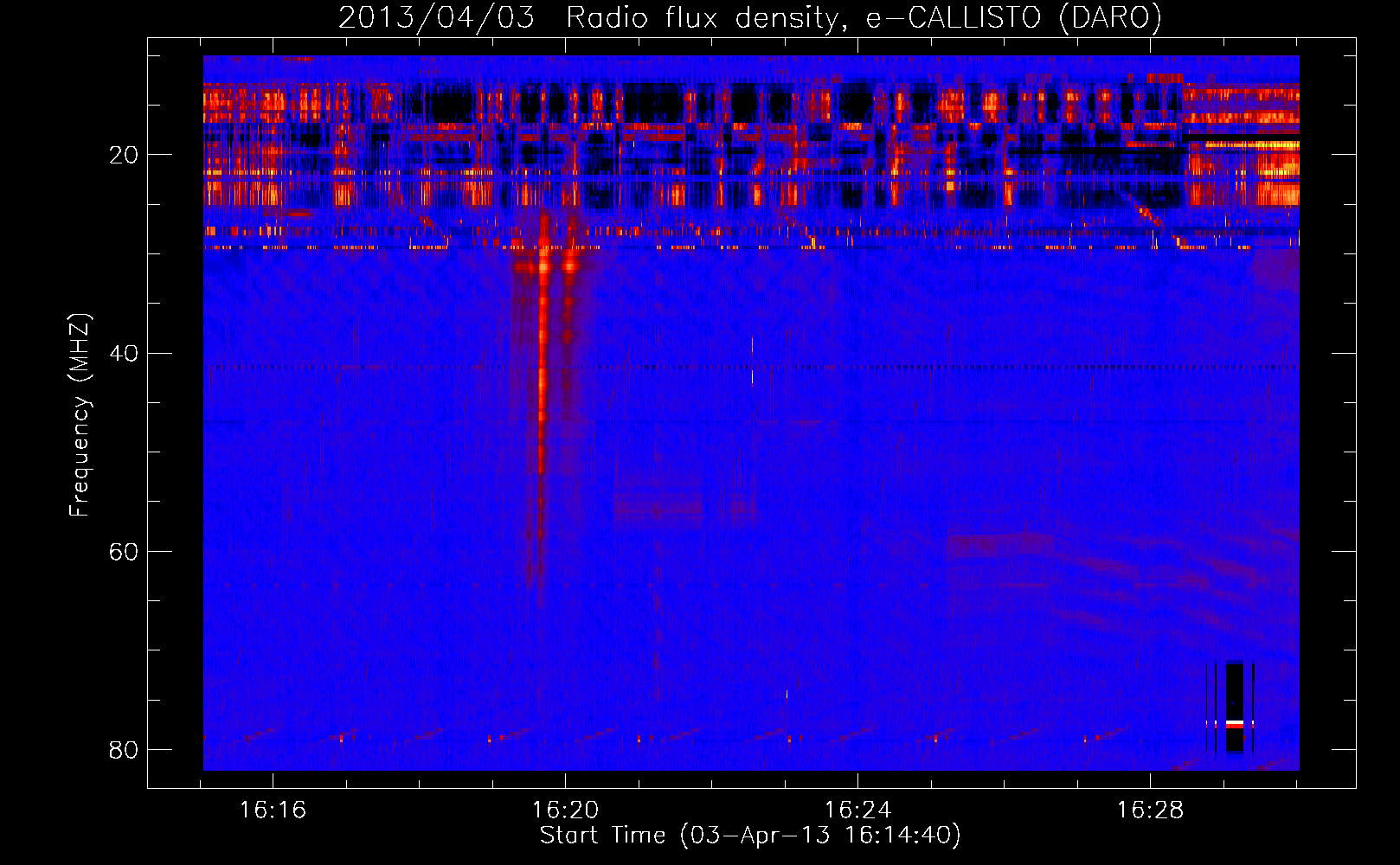Click the 'Frequency (MHZ)' y-axis label

[x=80, y=415]
